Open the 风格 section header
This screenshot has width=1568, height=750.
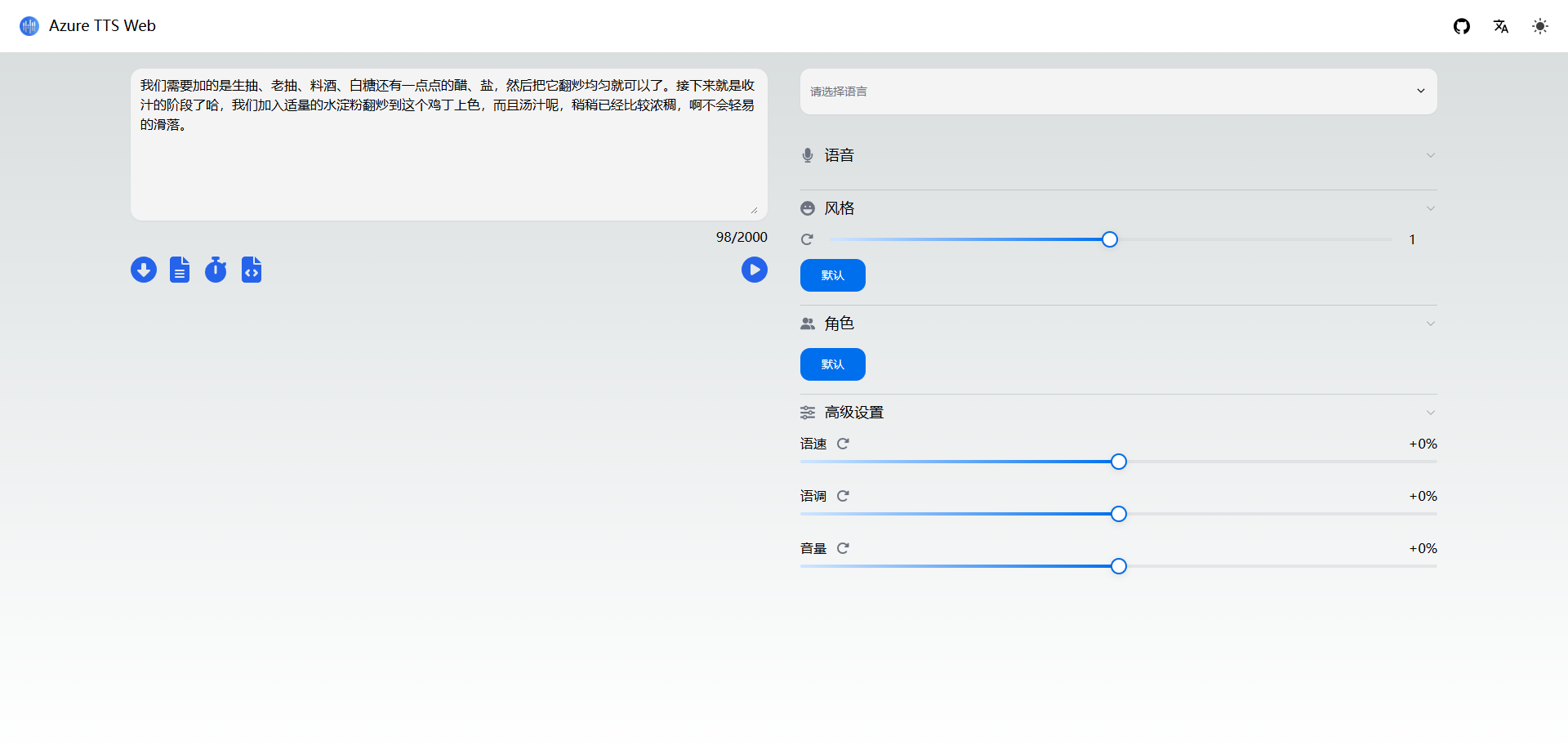click(x=1431, y=208)
